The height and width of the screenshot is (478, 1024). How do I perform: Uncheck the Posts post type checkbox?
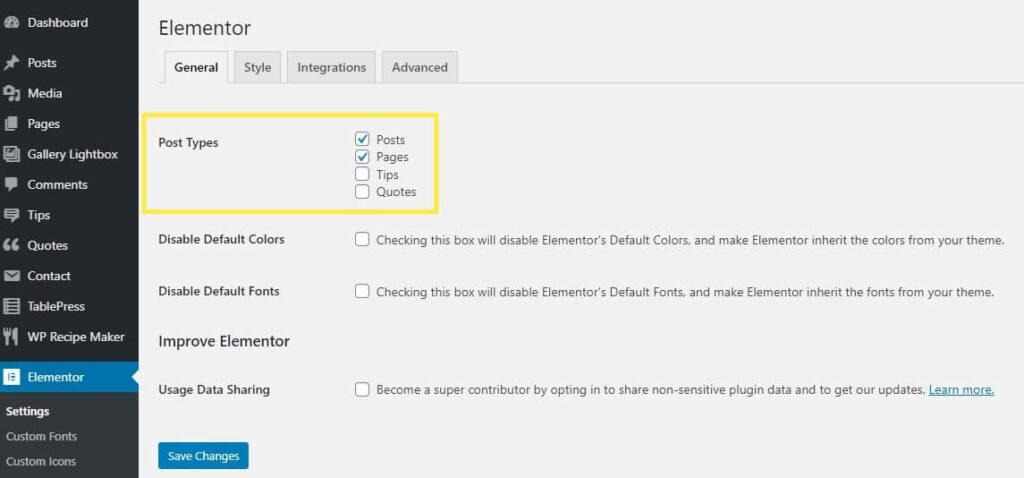pyautogui.click(x=362, y=139)
